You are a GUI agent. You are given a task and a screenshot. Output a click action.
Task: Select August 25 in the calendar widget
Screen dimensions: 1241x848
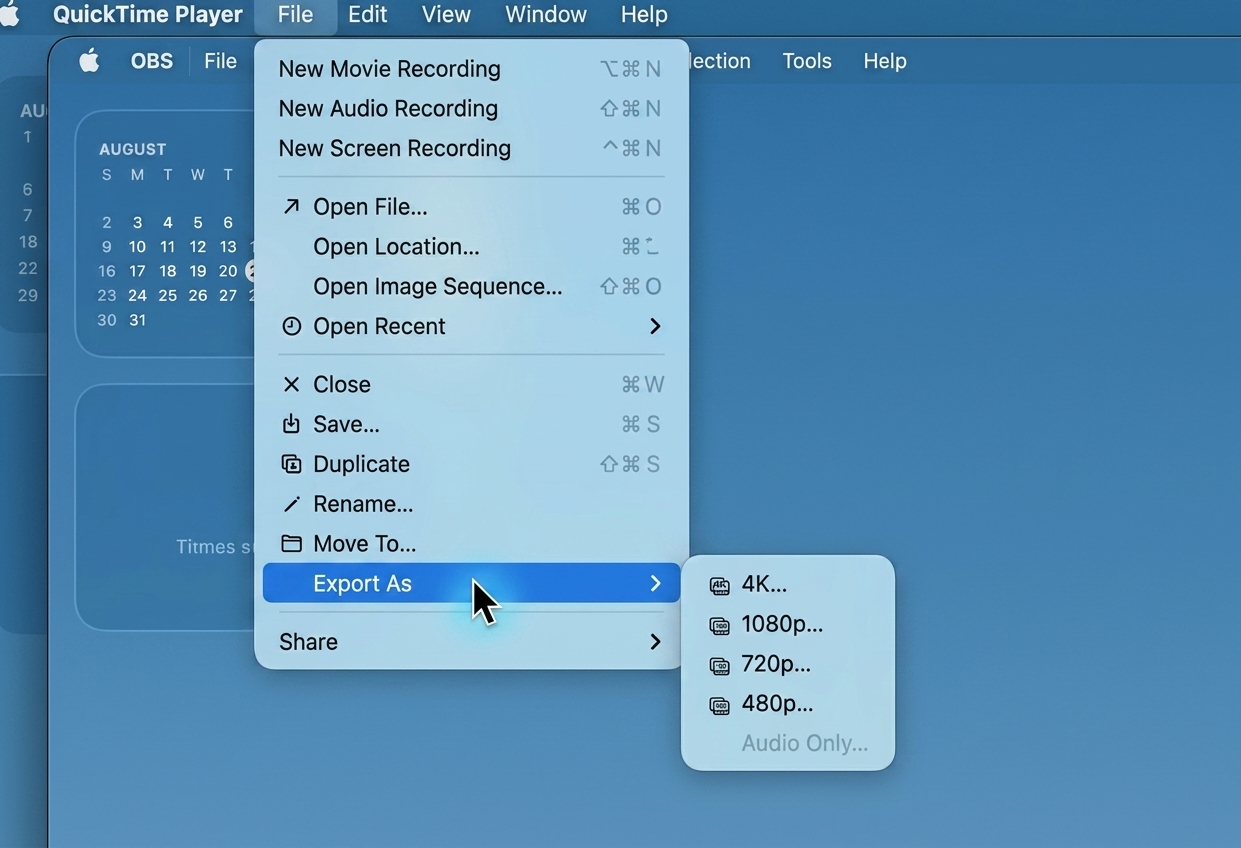167,296
